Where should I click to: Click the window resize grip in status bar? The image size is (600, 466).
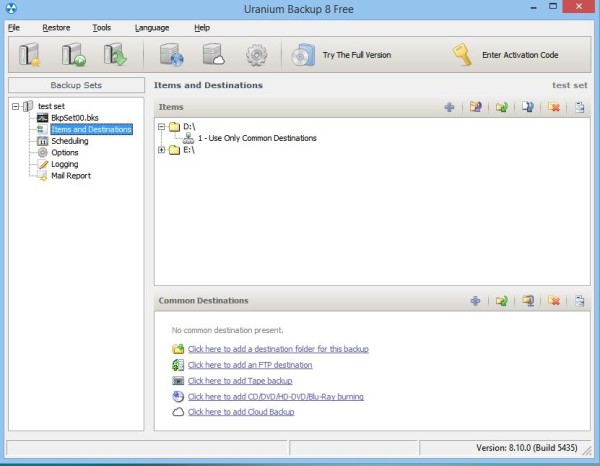tap(587, 451)
